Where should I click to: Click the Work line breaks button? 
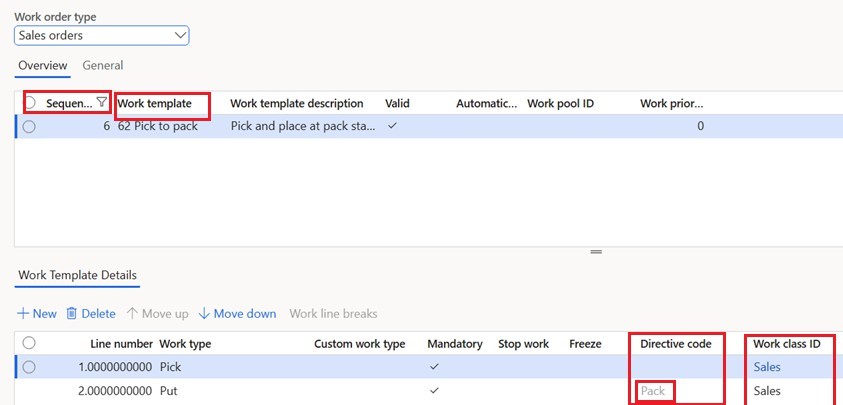click(x=333, y=314)
